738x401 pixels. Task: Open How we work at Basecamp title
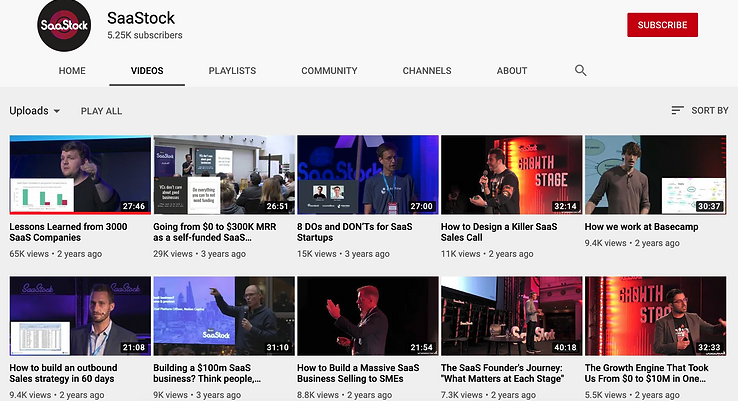pos(642,226)
